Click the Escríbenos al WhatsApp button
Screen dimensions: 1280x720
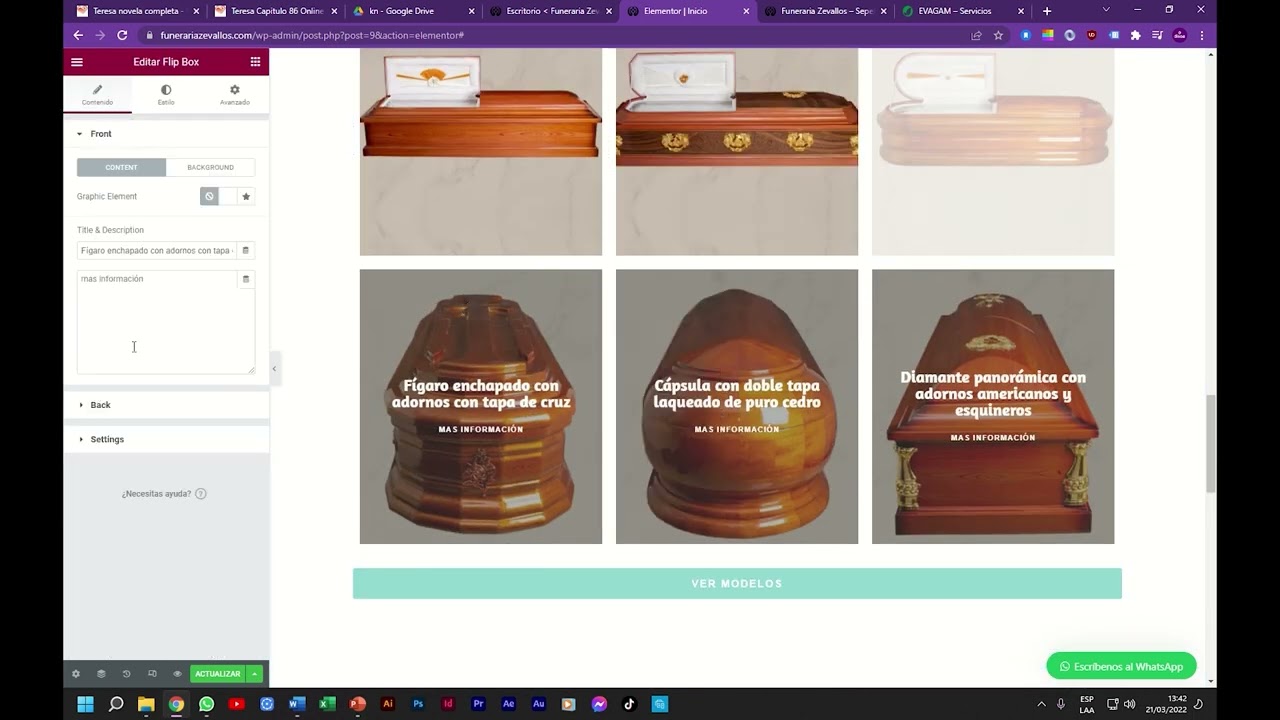1121,666
